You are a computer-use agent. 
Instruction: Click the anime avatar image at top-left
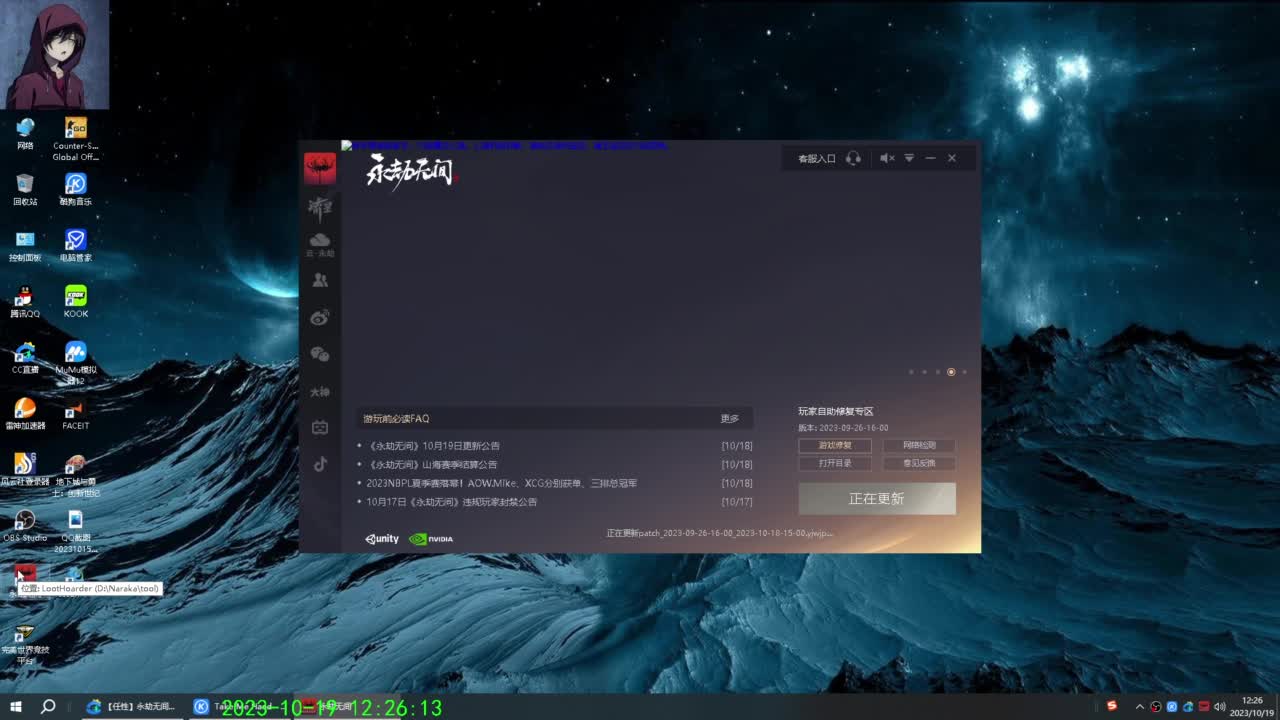tap(55, 55)
